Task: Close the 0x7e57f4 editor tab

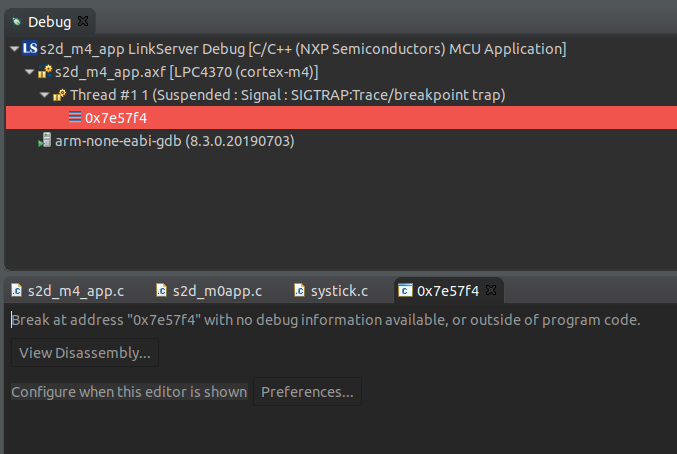Action: [x=491, y=290]
